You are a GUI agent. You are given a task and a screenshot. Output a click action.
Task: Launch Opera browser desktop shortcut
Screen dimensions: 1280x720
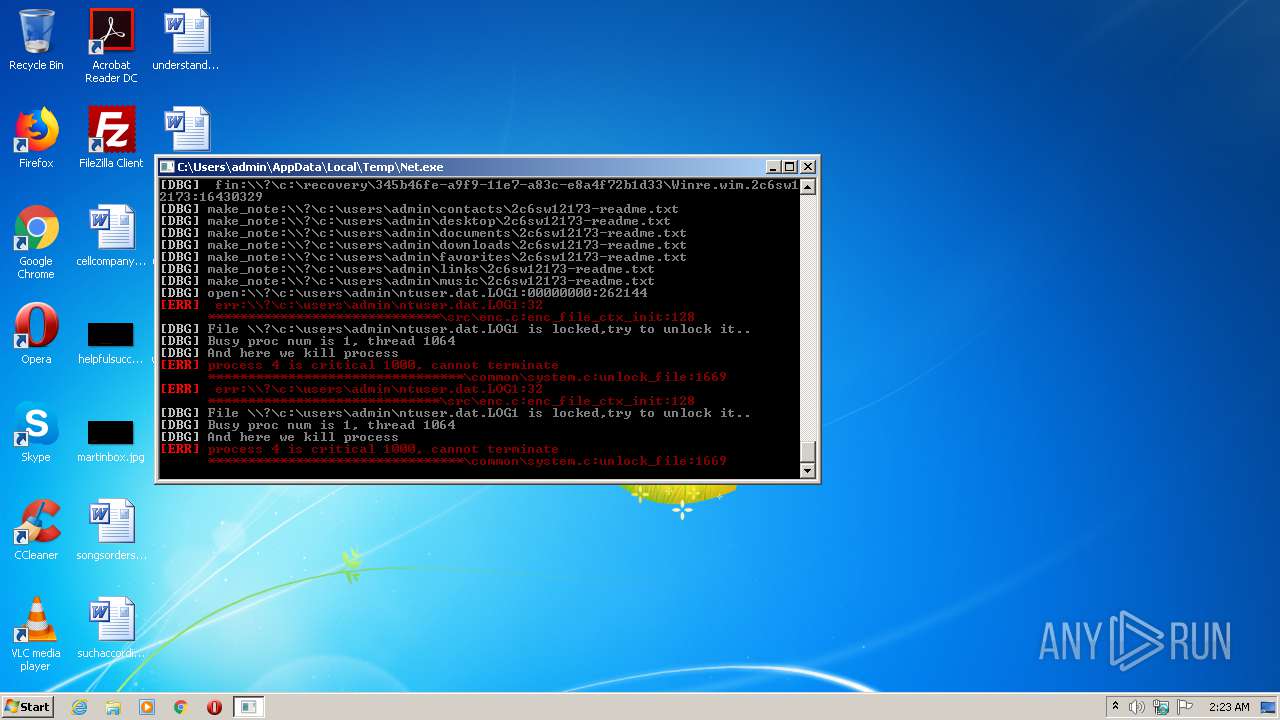36,334
